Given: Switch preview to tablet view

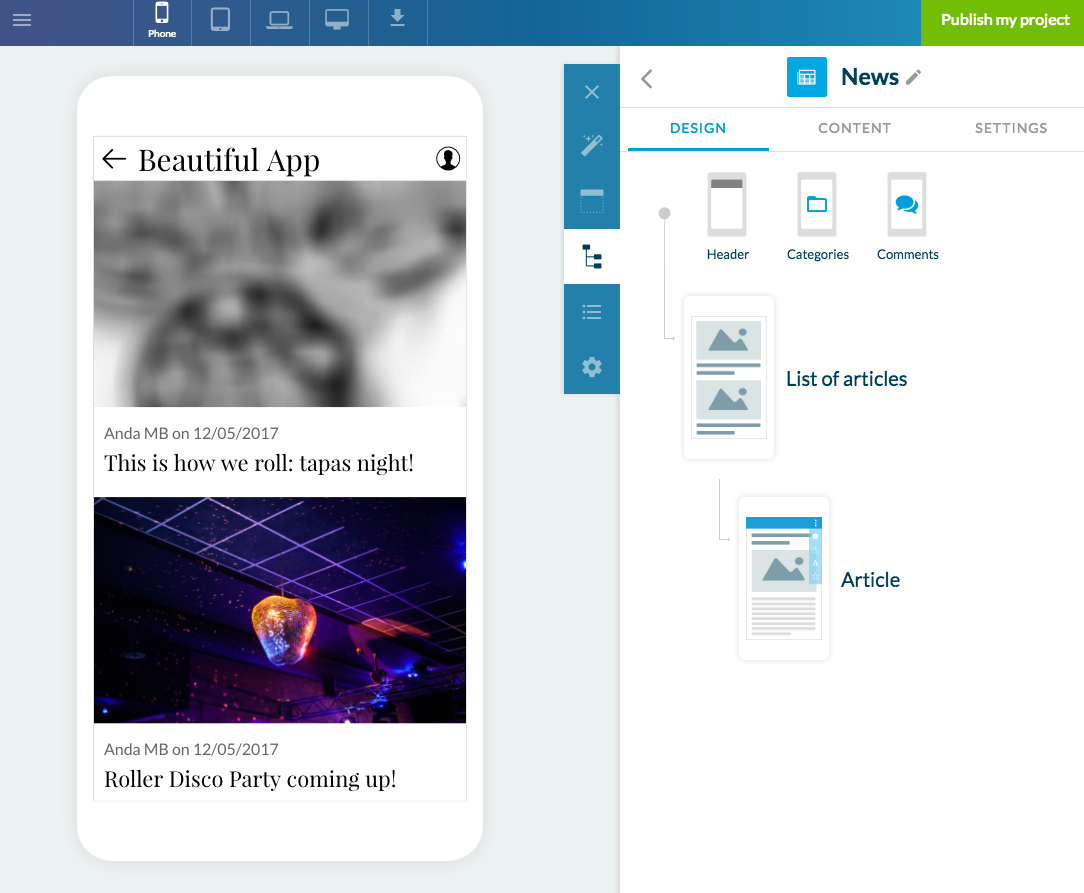Looking at the screenshot, I should tap(221, 20).
